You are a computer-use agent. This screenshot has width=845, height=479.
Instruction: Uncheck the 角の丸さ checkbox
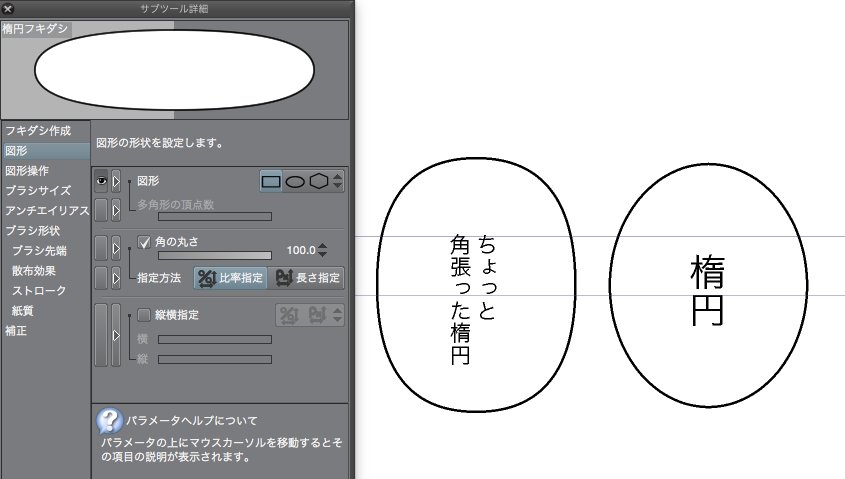(x=144, y=242)
